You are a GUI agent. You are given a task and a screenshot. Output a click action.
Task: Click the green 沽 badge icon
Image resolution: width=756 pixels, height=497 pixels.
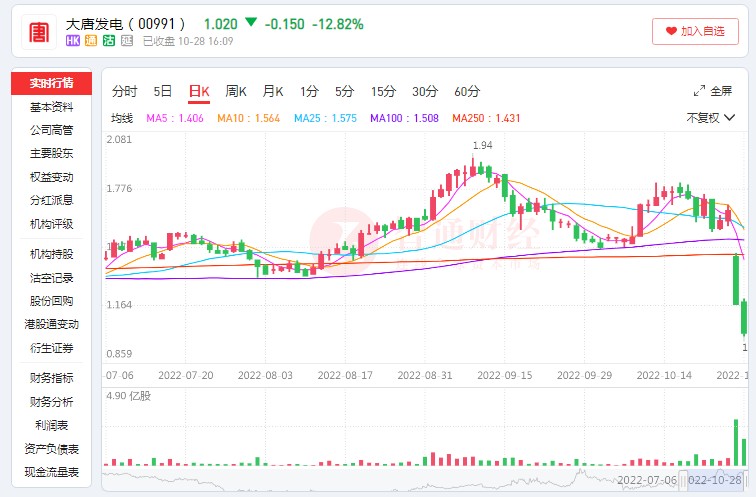(109, 41)
